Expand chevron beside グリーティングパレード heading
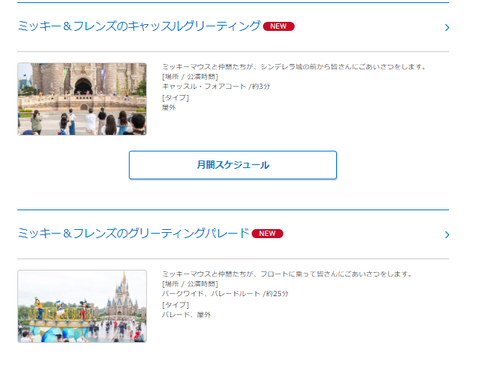 (x=447, y=235)
